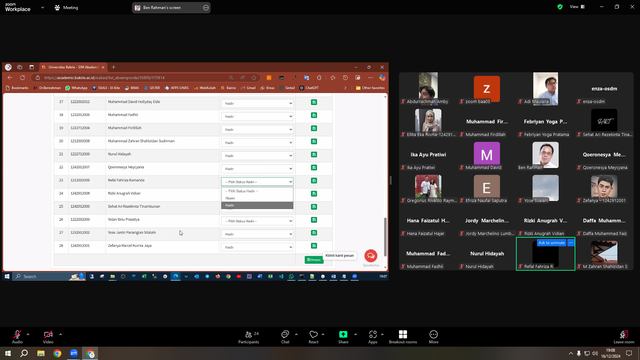640x360 pixels.
Task: Click the green Share screen button
Action: click(343, 337)
